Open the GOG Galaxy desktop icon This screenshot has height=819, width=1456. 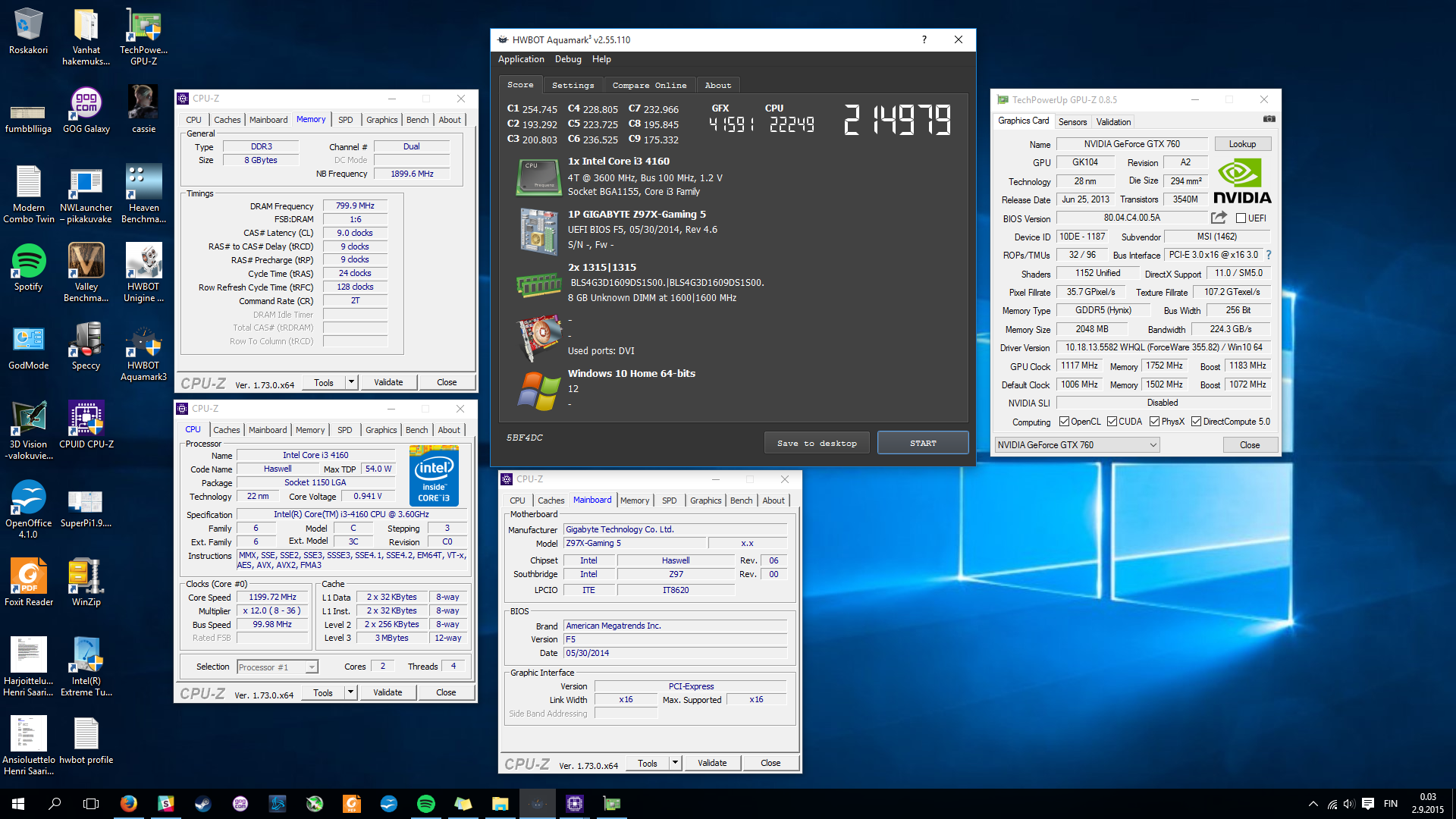point(86,110)
